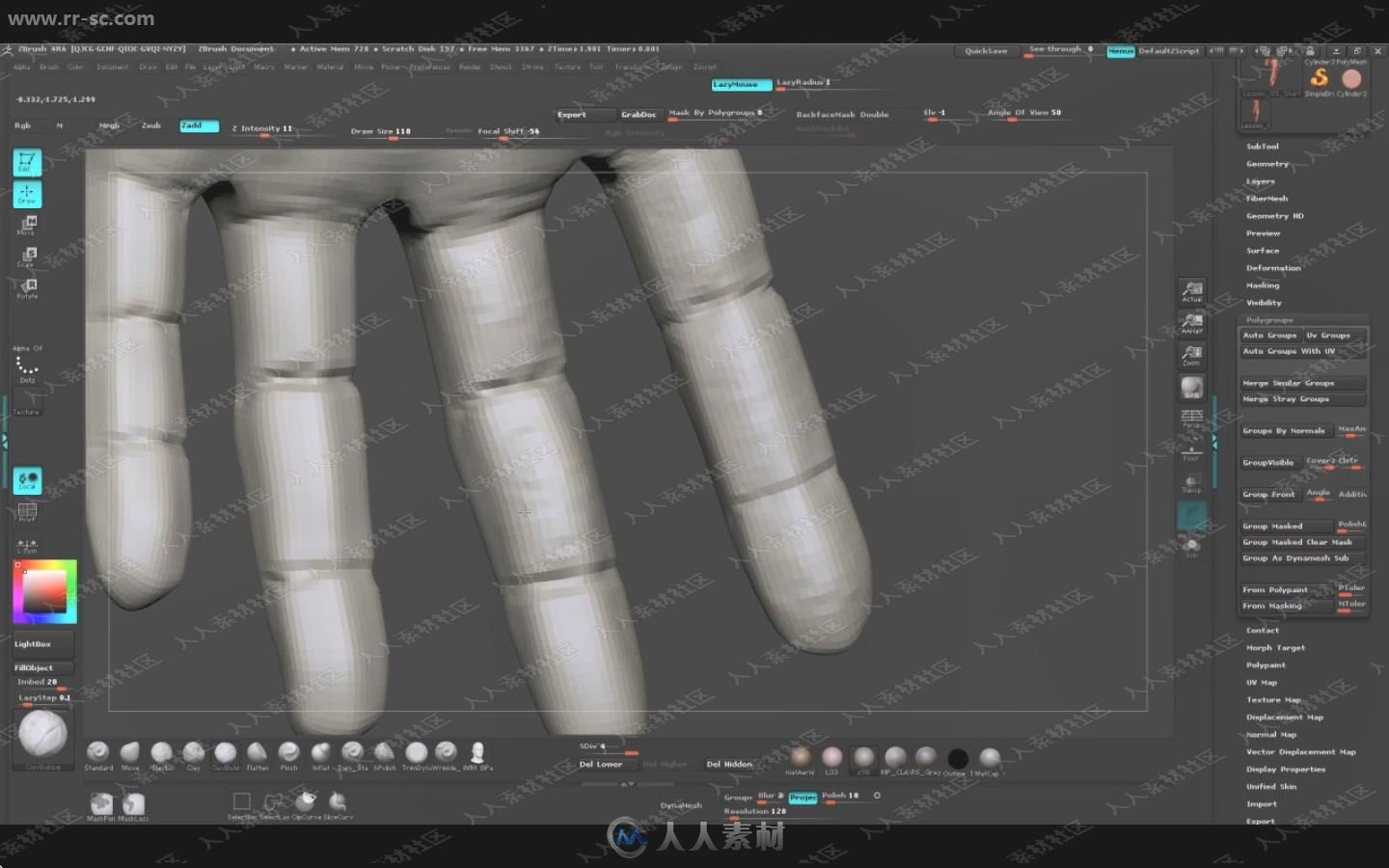The image size is (1389, 868).
Task: Toggle the Zsub mode button
Action: [x=151, y=125]
